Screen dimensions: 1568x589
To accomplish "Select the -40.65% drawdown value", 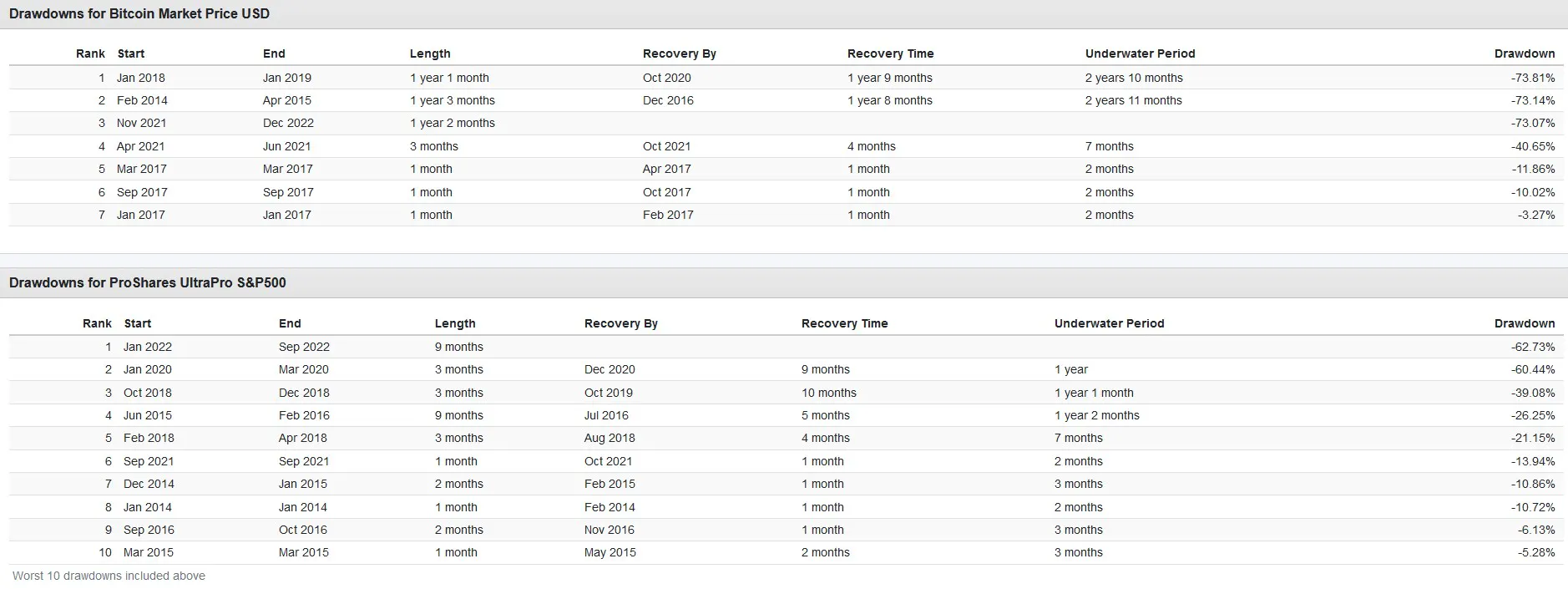I will coord(1532,146).
